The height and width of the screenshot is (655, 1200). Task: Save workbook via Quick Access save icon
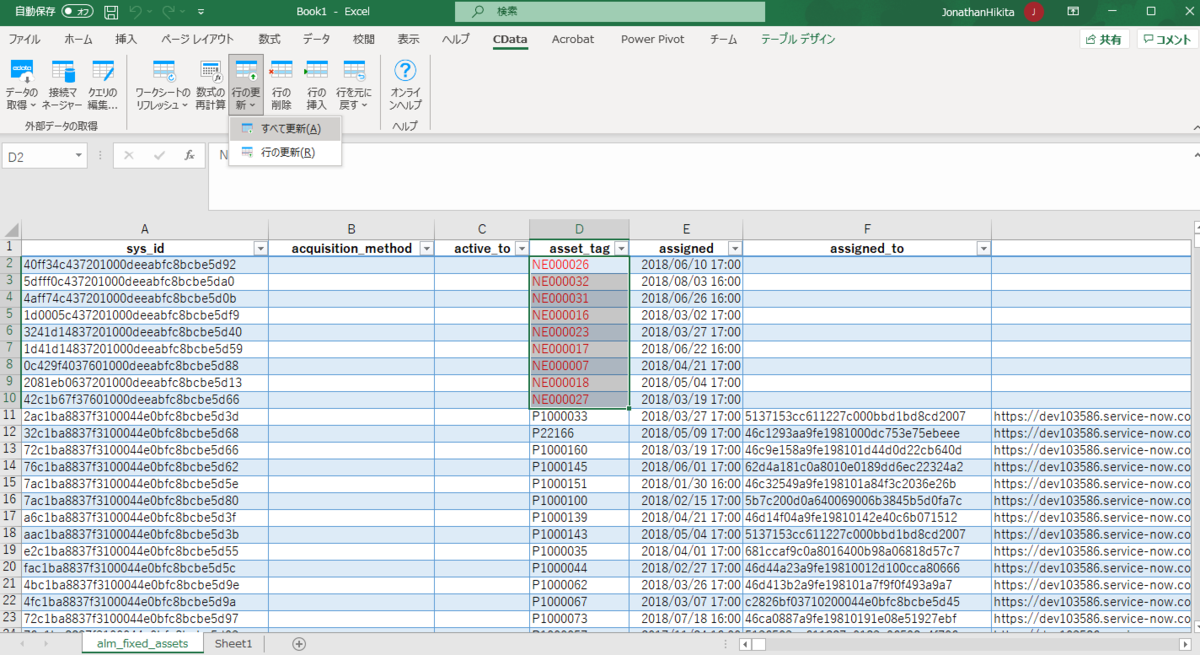[x=109, y=12]
